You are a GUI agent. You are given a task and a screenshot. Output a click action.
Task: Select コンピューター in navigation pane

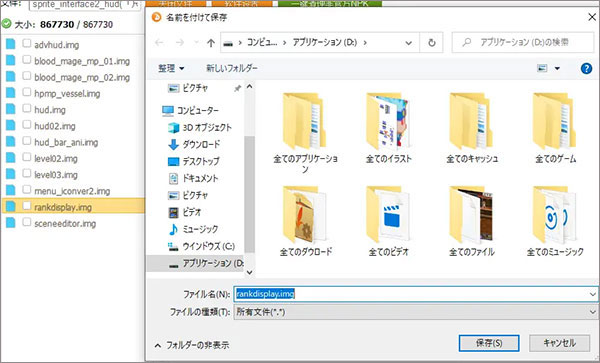coord(190,111)
